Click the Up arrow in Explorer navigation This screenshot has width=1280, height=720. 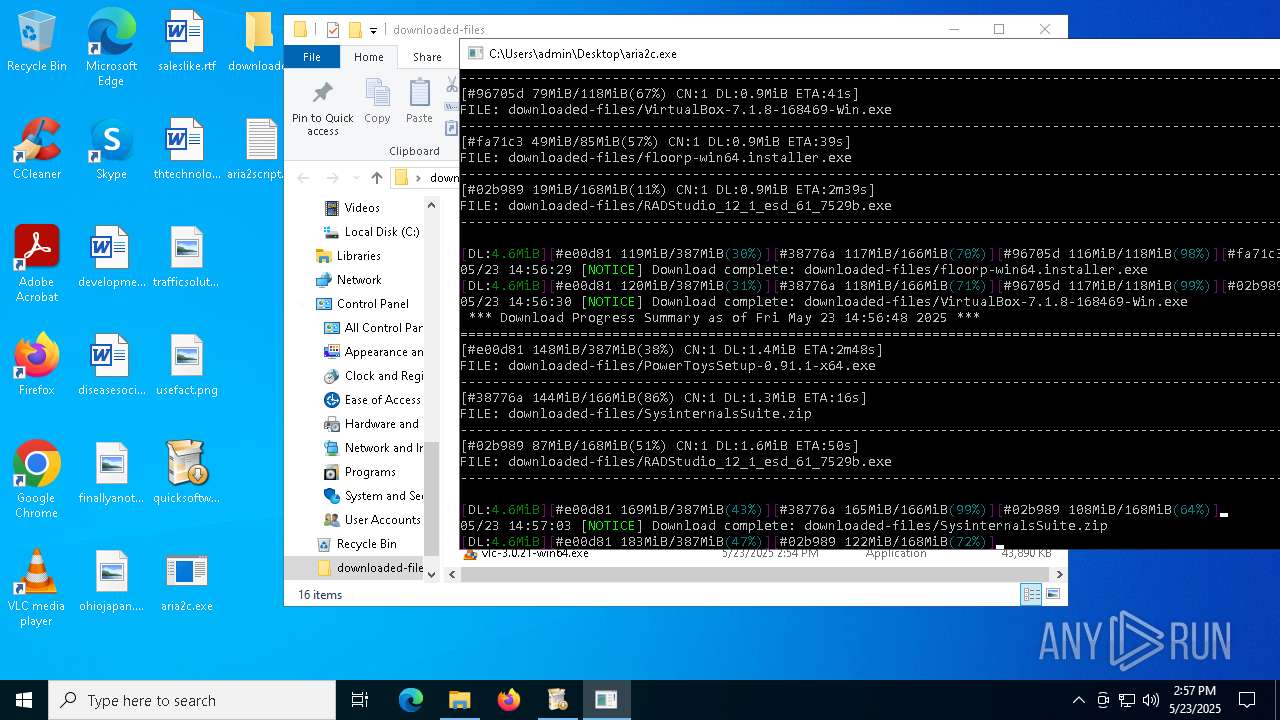click(376, 178)
